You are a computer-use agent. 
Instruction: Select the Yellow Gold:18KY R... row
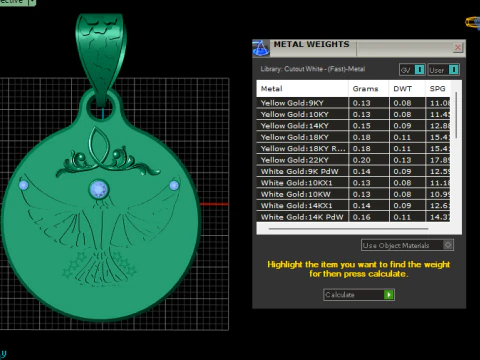353,148
